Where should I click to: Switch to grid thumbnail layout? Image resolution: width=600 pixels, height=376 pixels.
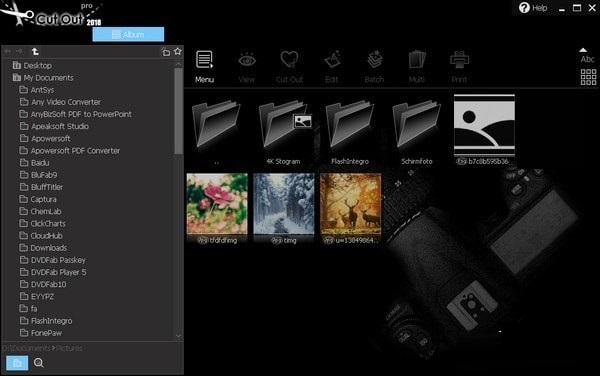pyautogui.click(x=588, y=77)
